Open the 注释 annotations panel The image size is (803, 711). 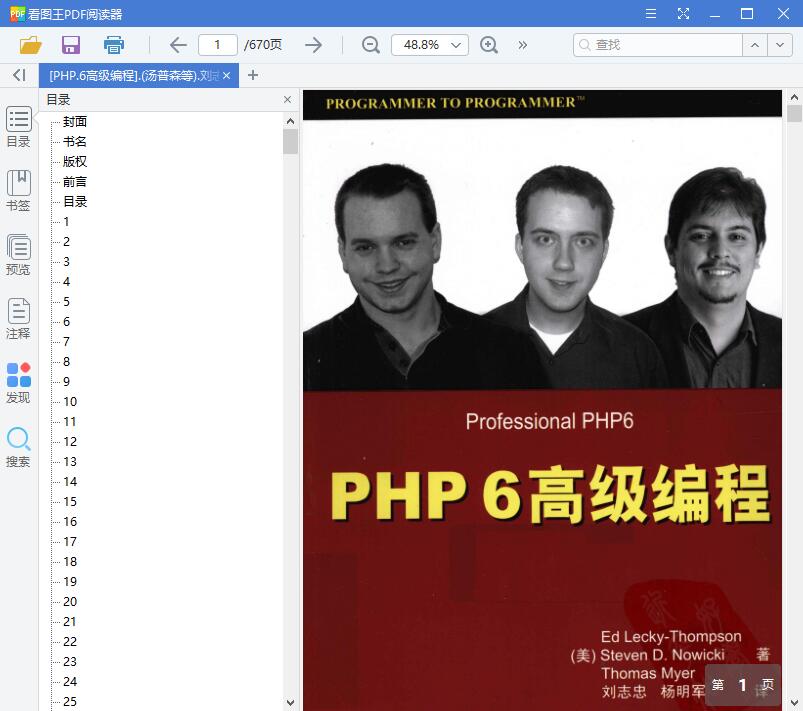pos(17,320)
